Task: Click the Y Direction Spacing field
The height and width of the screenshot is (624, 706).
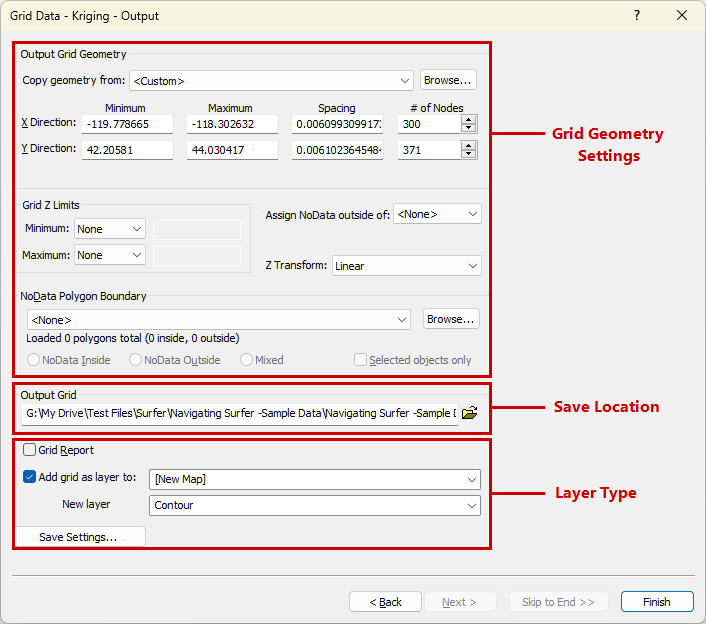Action: click(337, 150)
